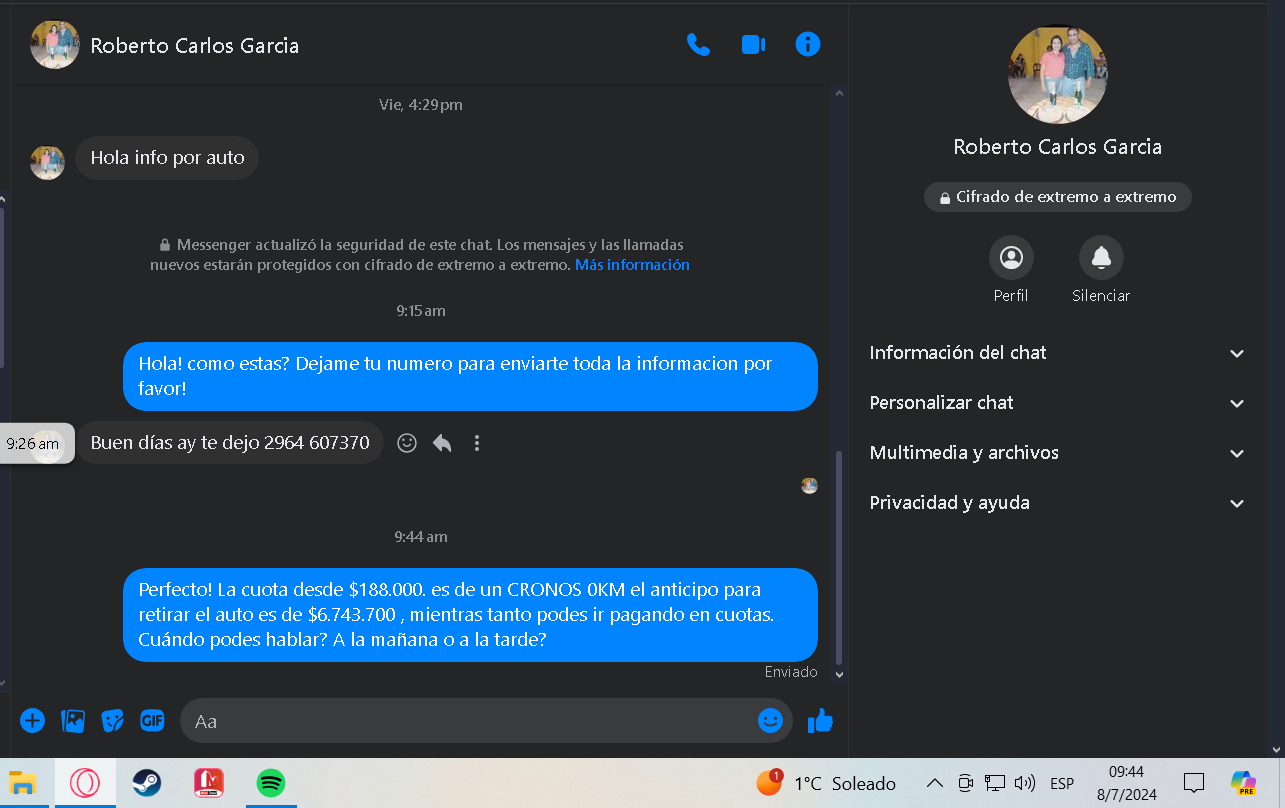Start a voice call with Roberto
This screenshot has height=808, width=1285.
[698, 45]
